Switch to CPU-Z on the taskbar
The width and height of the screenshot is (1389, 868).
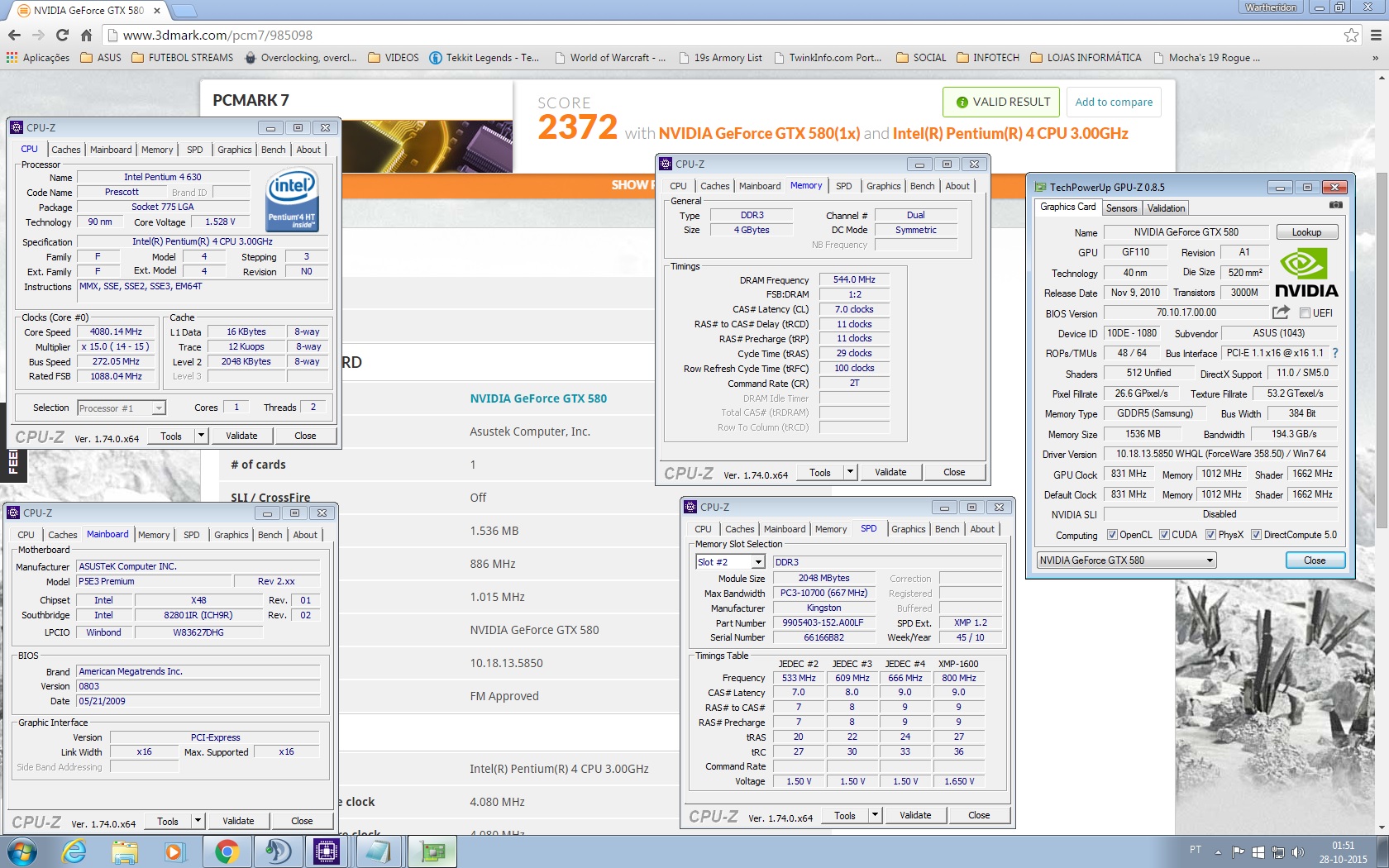click(327, 851)
